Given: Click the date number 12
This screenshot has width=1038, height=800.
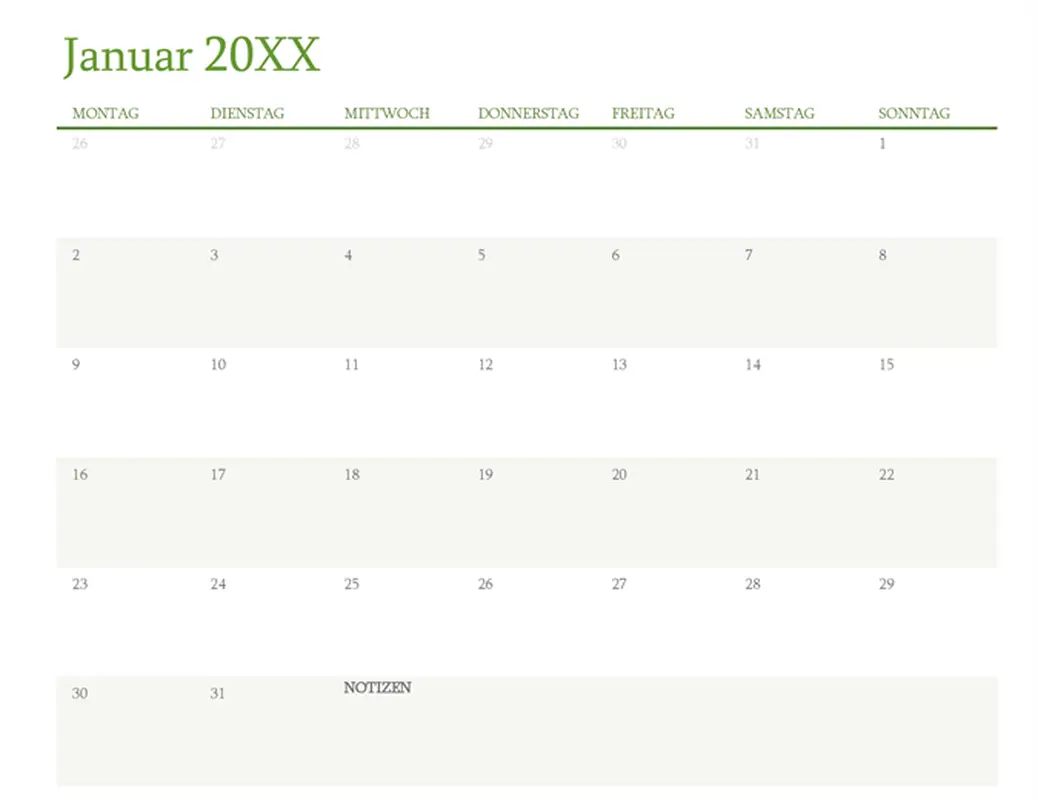Looking at the screenshot, I should tap(486, 364).
